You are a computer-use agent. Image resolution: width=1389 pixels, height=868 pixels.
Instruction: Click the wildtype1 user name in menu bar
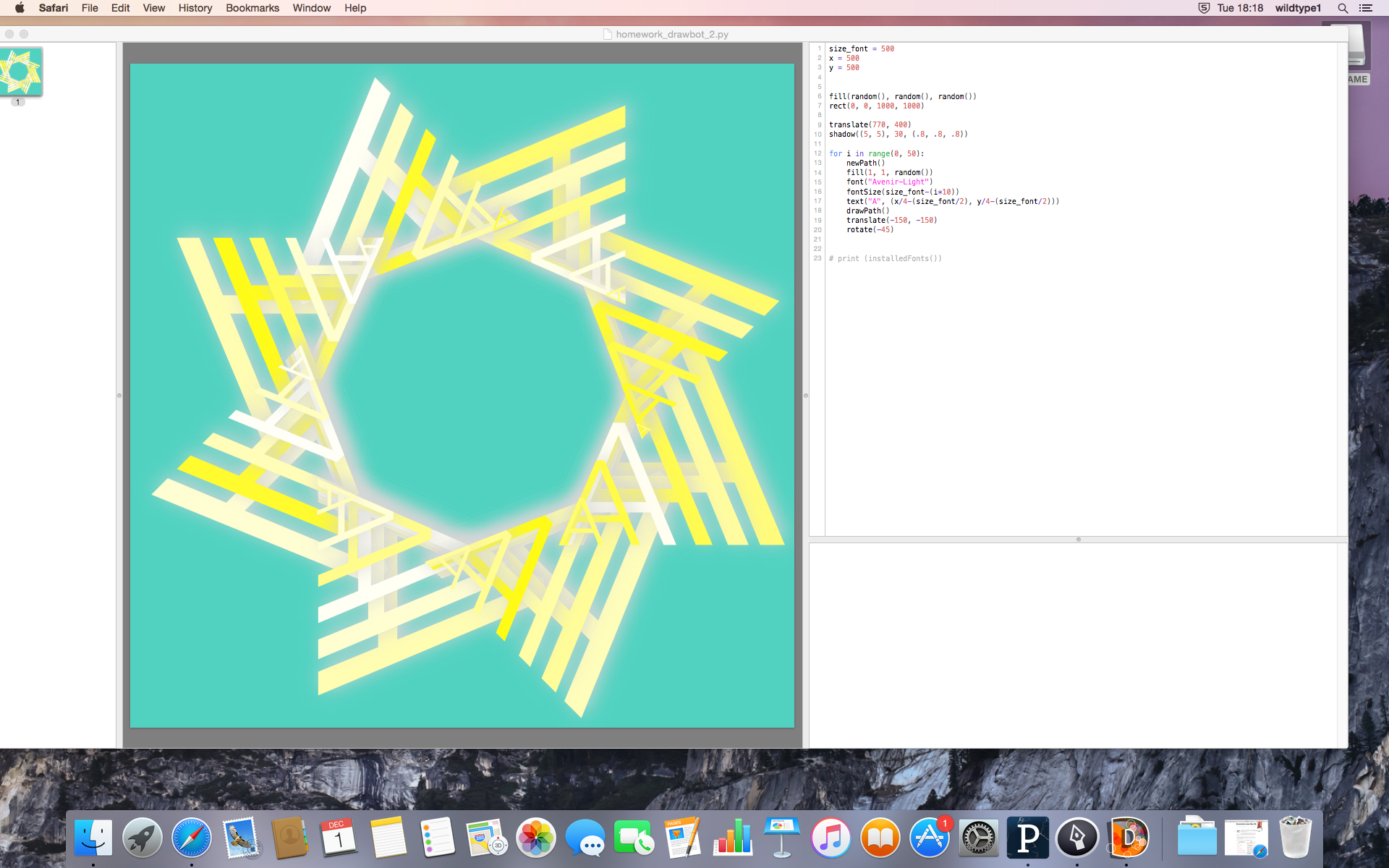click(x=1298, y=8)
